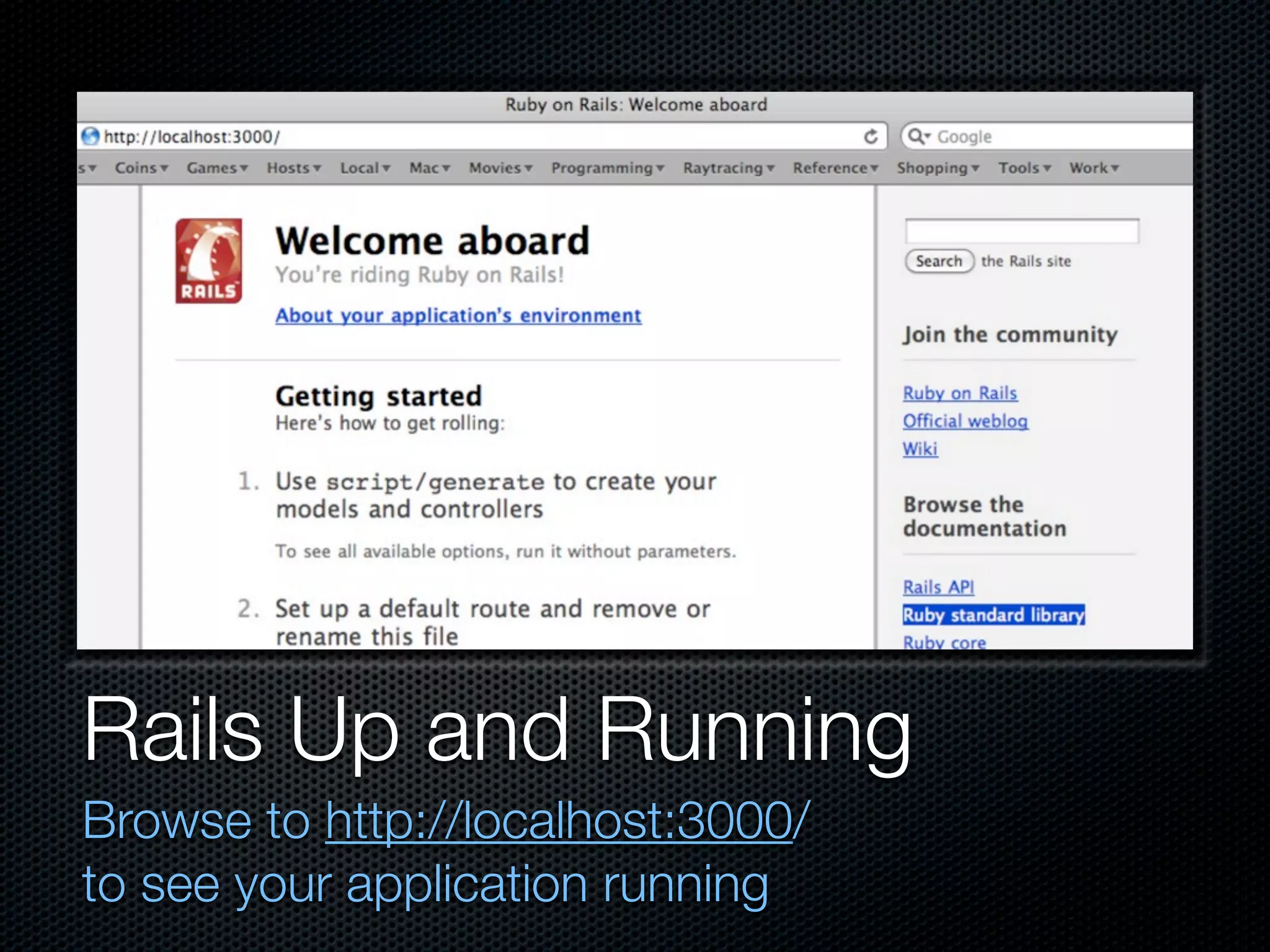The image size is (1270, 952).
Task: Open the Ruby standard library link
Action: (x=994, y=615)
